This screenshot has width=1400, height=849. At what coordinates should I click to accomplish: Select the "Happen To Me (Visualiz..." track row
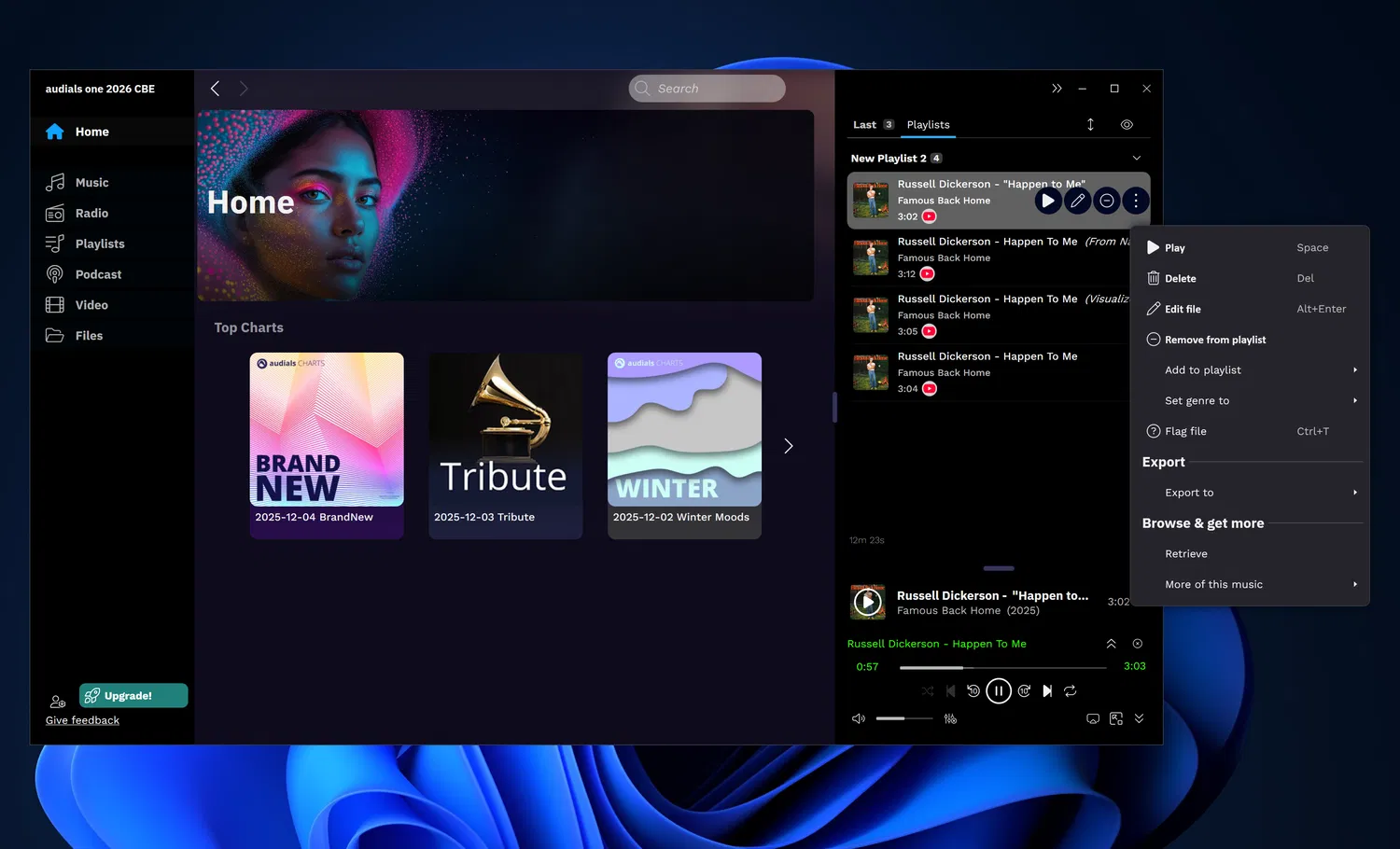(989, 315)
